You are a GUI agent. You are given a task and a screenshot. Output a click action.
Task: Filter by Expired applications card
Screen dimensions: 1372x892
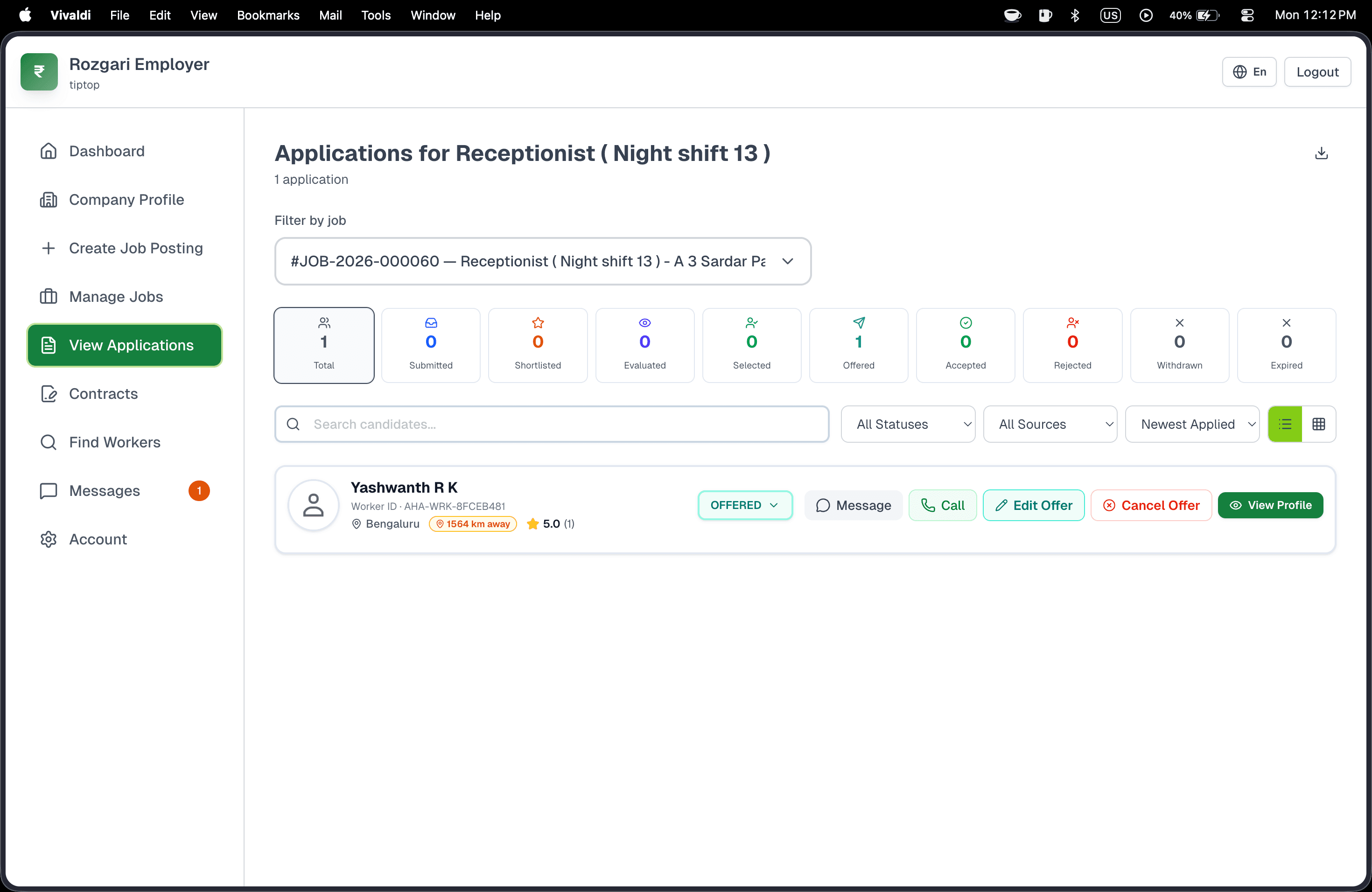[x=1286, y=345]
